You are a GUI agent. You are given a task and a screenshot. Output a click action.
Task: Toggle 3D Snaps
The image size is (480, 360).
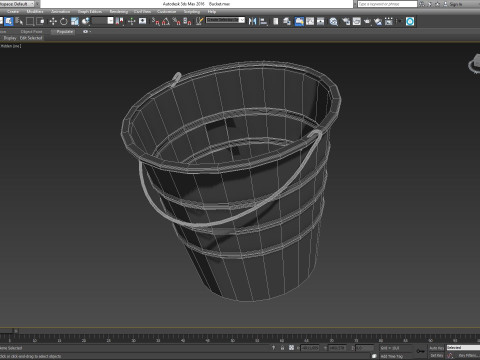coord(156,21)
